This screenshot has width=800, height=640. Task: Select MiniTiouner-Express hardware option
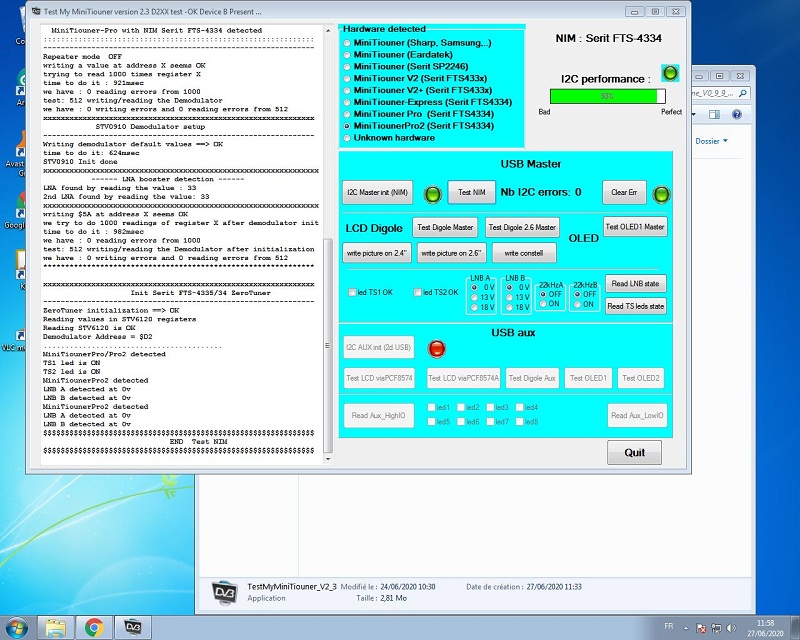coord(347,101)
